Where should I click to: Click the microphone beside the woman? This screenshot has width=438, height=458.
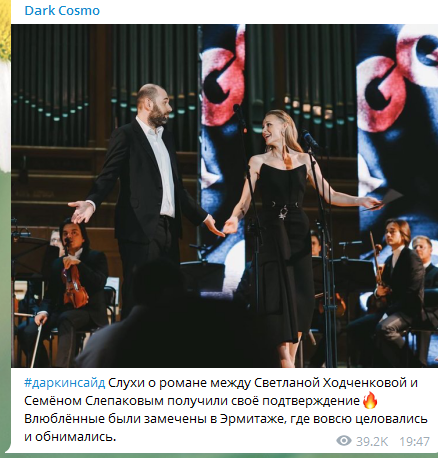click(310, 139)
